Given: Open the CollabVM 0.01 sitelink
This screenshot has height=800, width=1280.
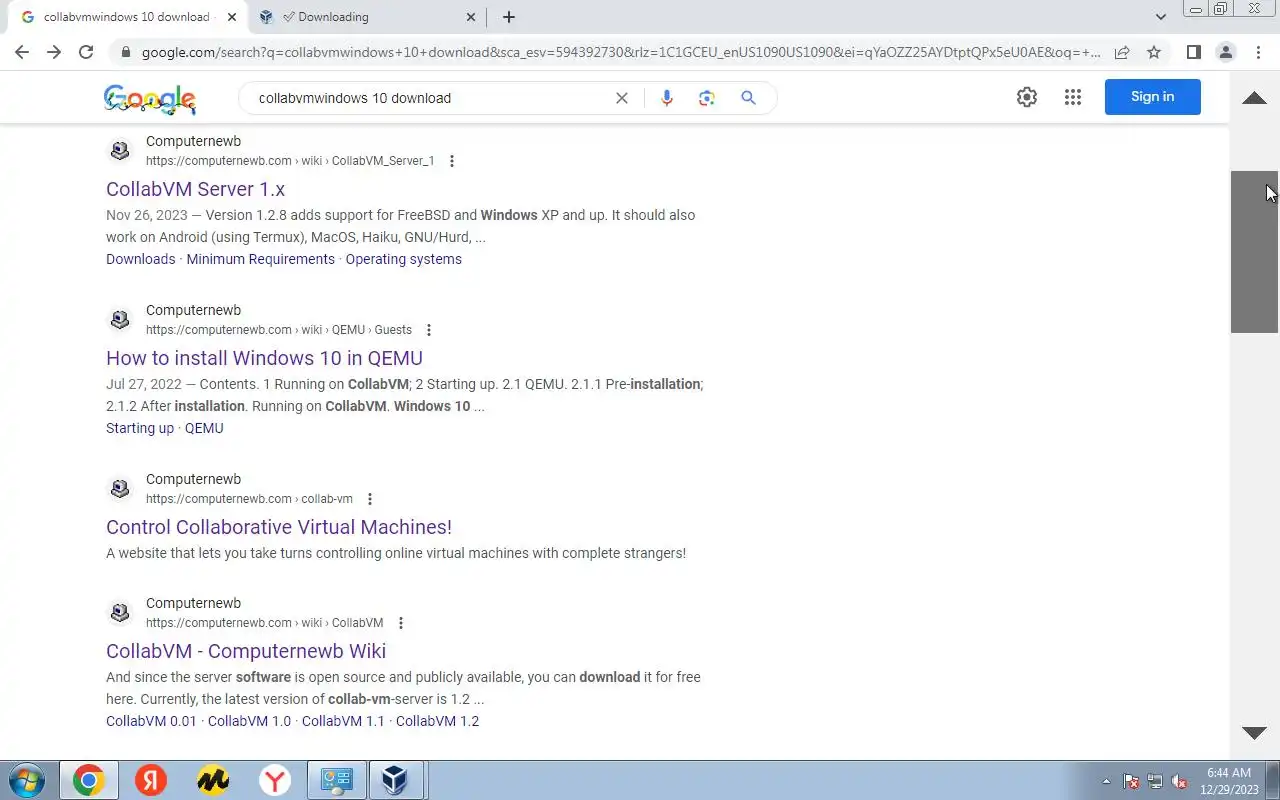Looking at the screenshot, I should point(151,721).
